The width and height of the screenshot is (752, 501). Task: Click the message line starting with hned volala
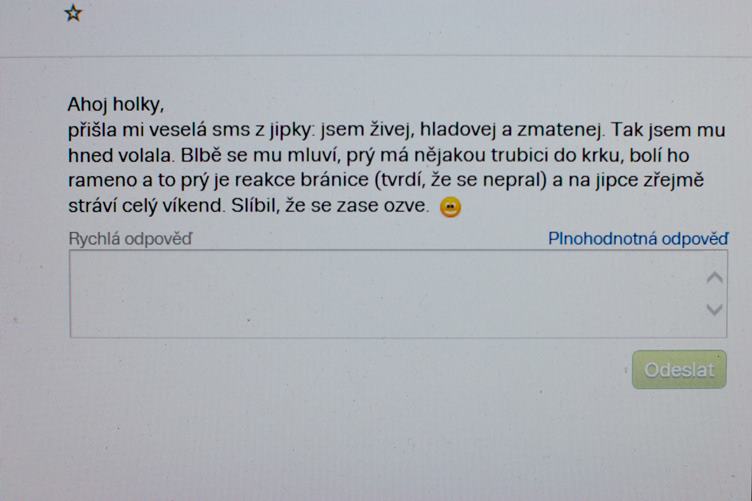coord(378,155)
